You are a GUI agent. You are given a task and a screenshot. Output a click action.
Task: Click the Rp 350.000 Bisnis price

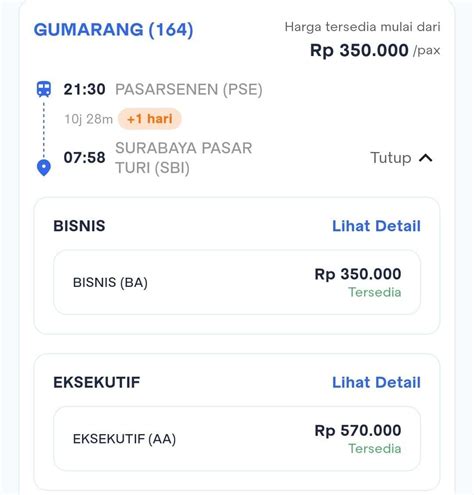[358, 274]
